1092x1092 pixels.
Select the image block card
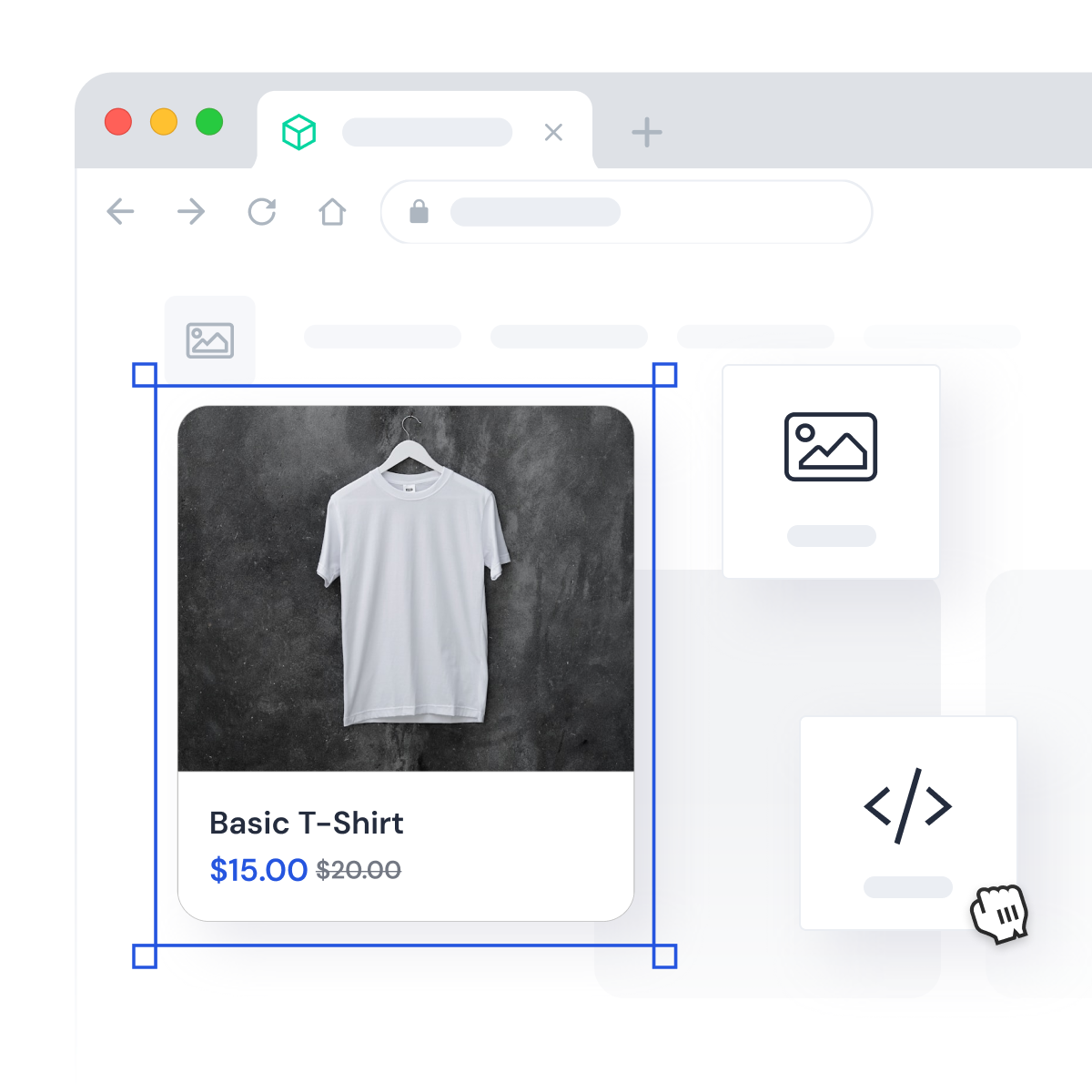tap(831, 471)
